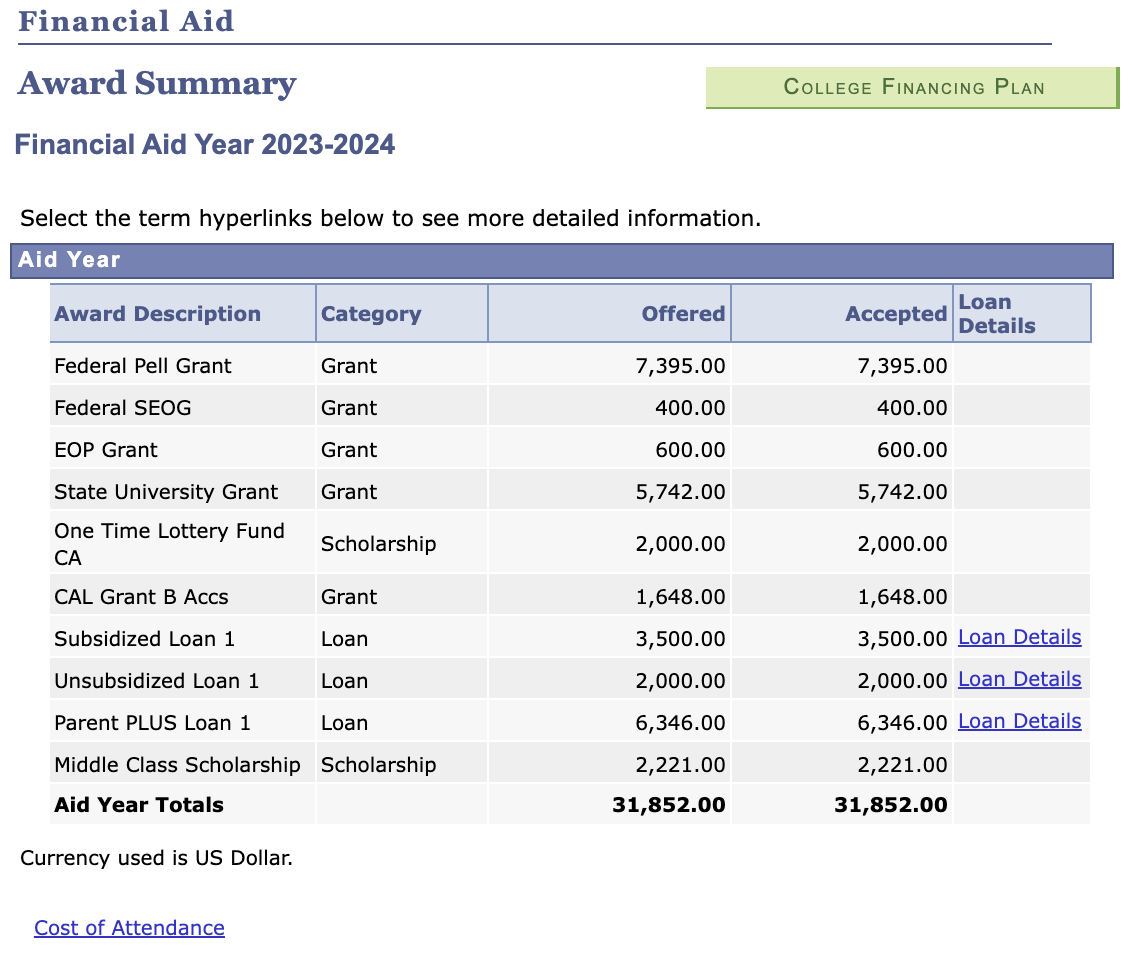Select the Federal Pell Grant row

[x=570, y=365]
